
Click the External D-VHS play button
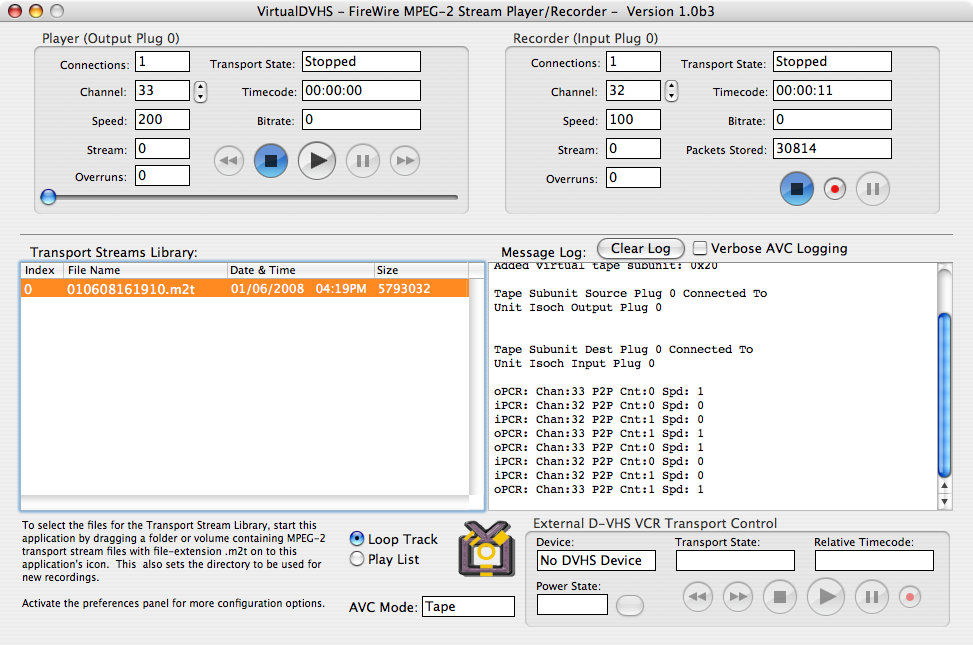[x=826, y=597]
